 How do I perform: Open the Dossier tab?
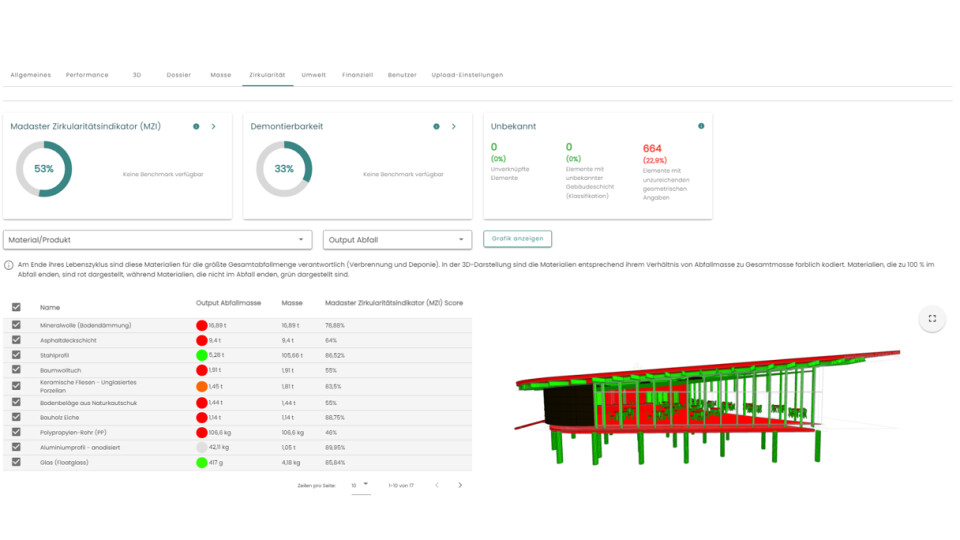pos(179,75)
